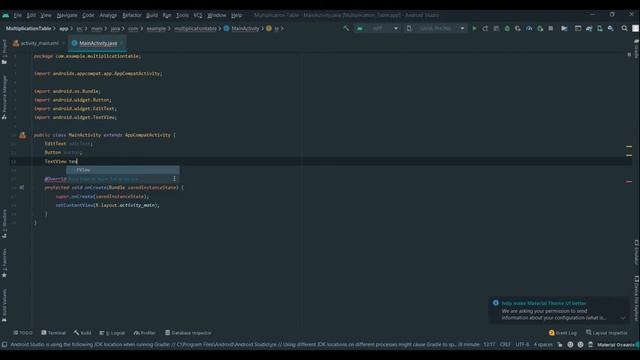Click the line:column 13:17 indicator
Screen dimensions: 640x360
[489, 344]
